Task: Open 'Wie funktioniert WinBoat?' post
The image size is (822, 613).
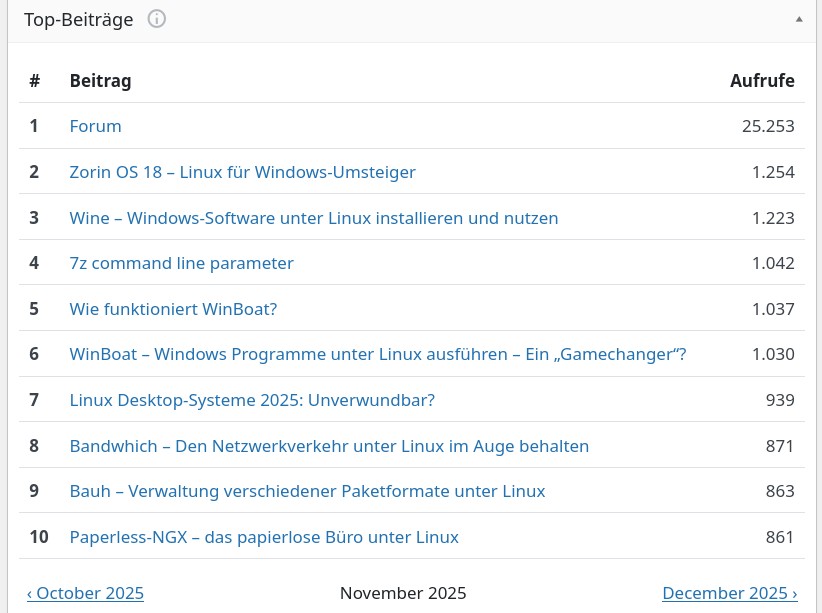Action: (x=173, y=309)
